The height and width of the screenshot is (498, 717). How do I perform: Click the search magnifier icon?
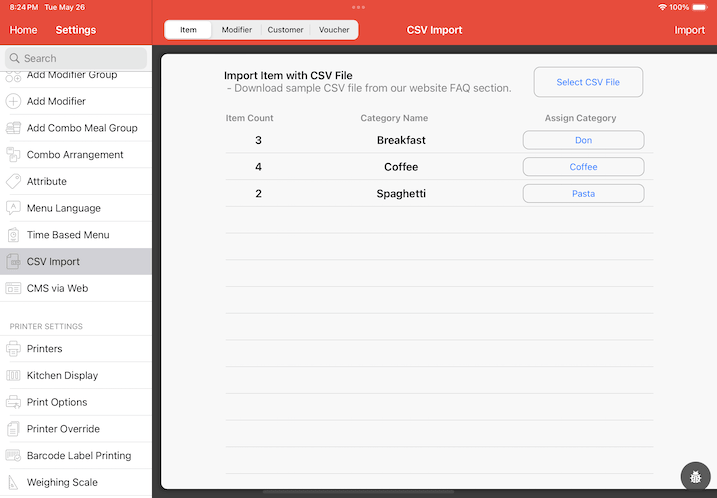pos(15,58)
